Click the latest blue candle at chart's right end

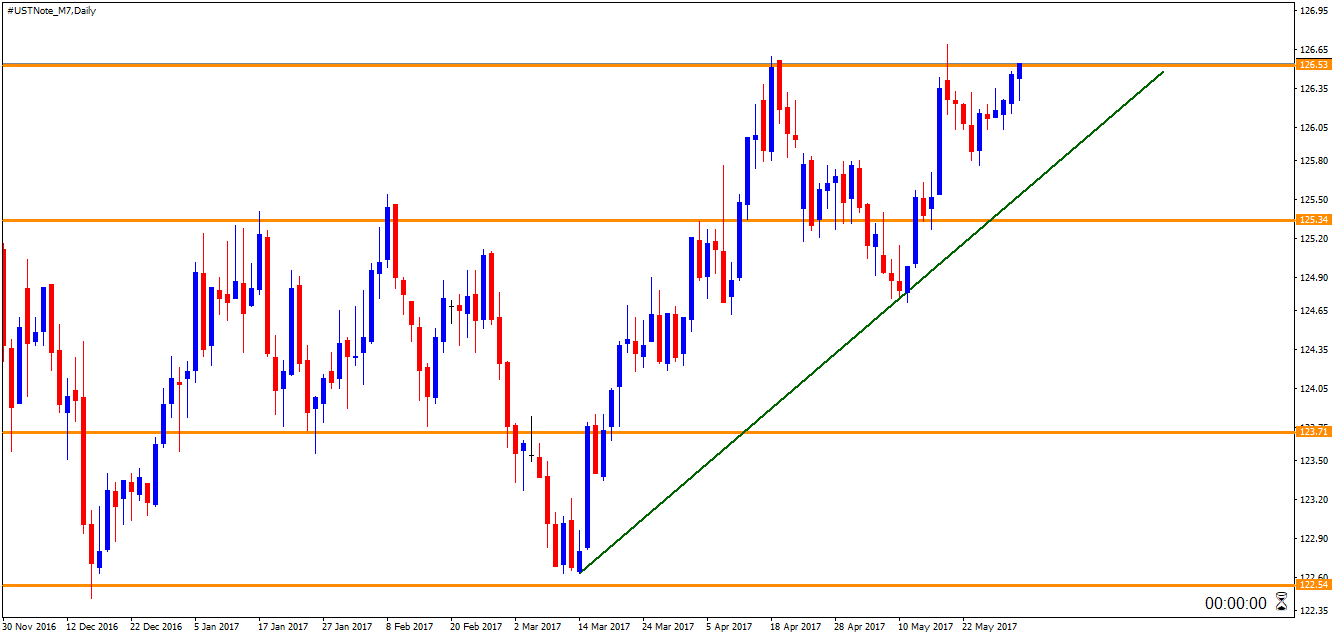tap(1019, 72)
